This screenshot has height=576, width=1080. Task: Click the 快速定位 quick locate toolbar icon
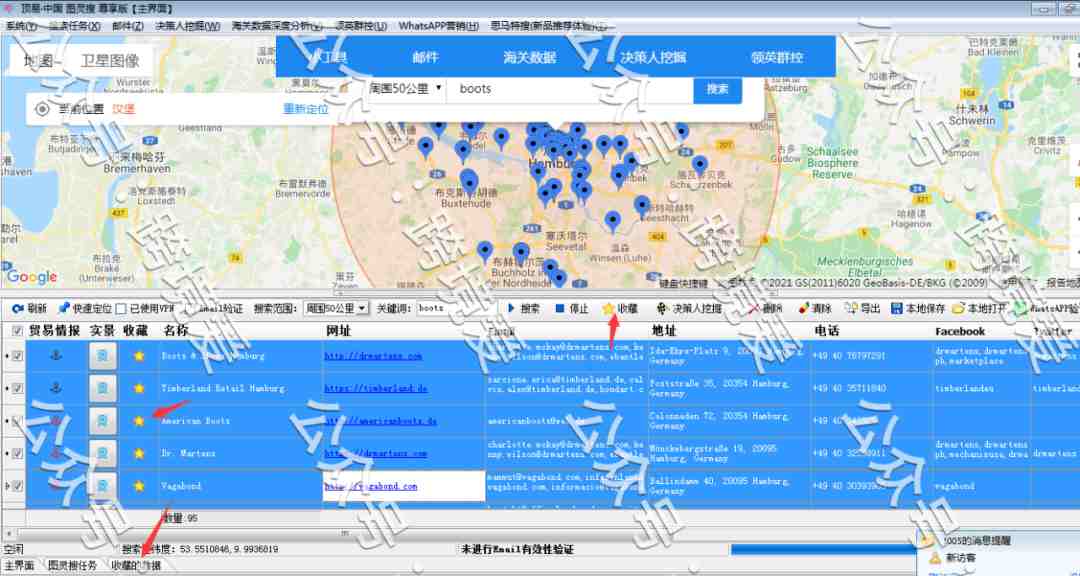(x=64, y=308)
